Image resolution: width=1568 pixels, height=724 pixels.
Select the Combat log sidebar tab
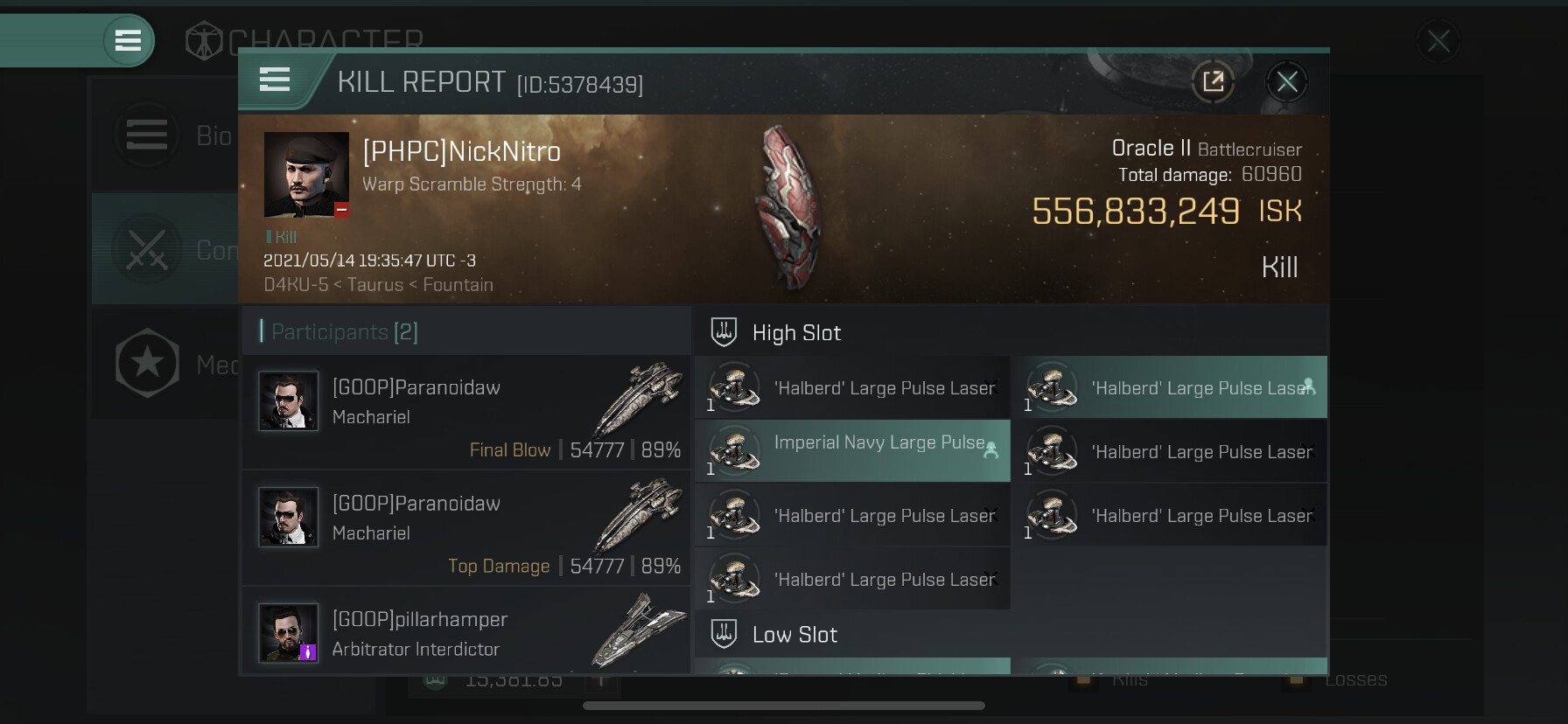166,250
